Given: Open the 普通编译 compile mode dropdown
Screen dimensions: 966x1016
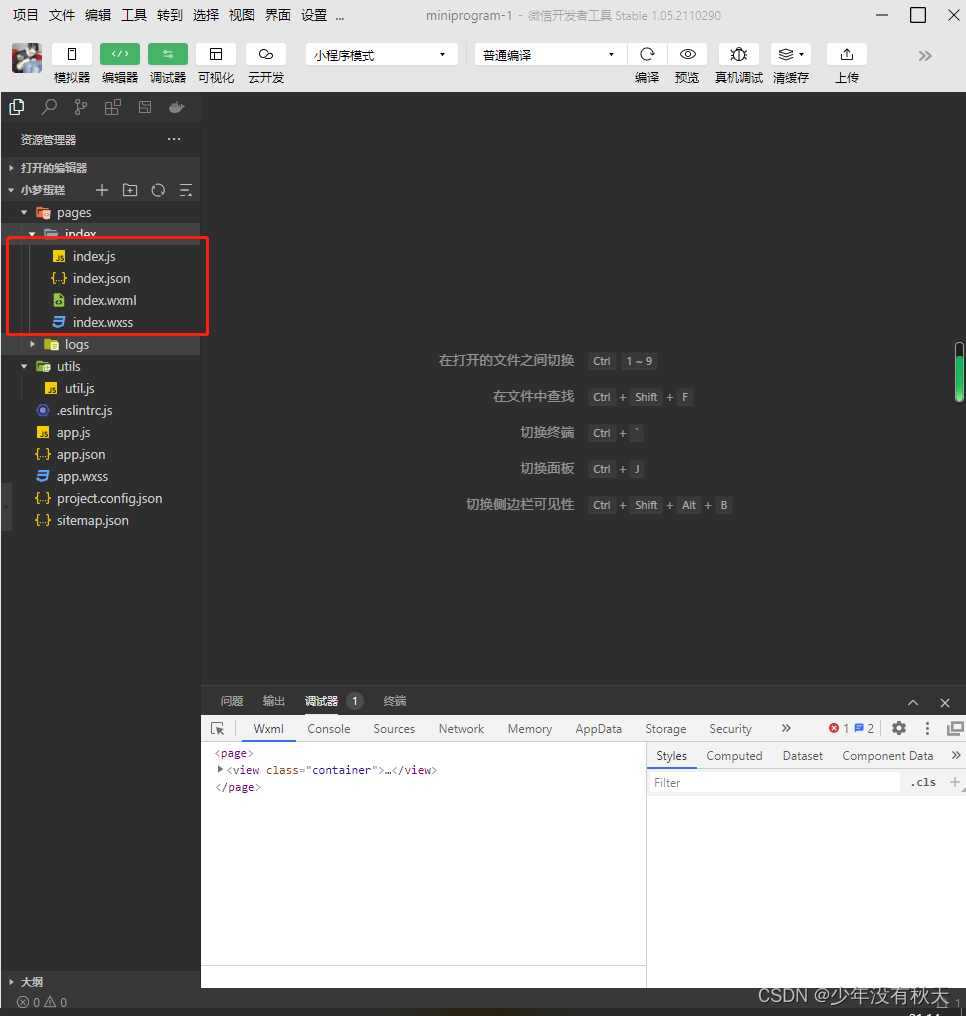Looking at the screenshot, I should [551, 55].
